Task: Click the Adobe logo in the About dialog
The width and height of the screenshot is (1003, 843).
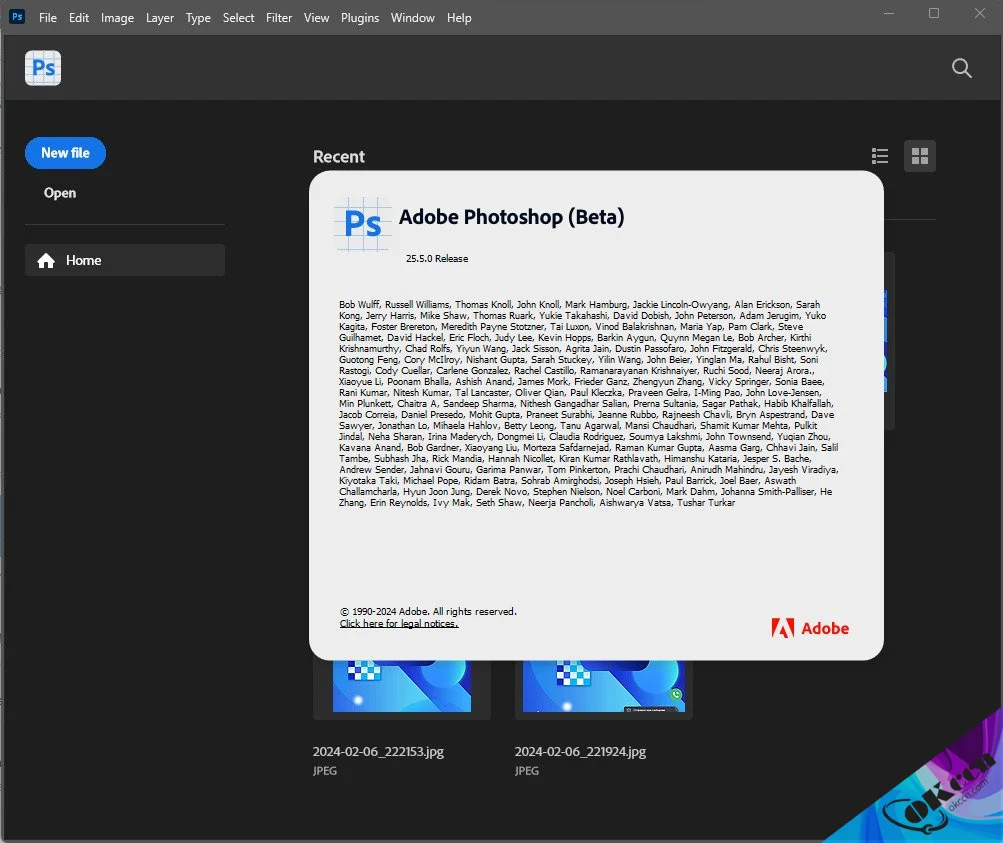Action: (x=810, y=628)
